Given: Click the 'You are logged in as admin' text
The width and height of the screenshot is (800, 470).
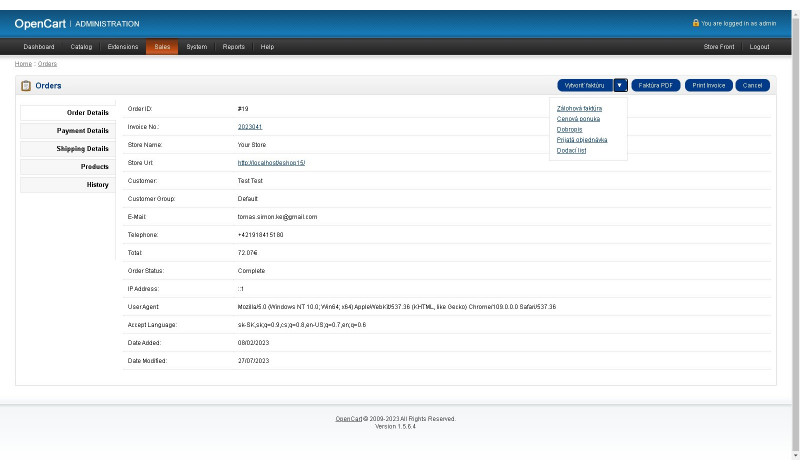Looking at the screenshot, I should (x=739, y=23).
